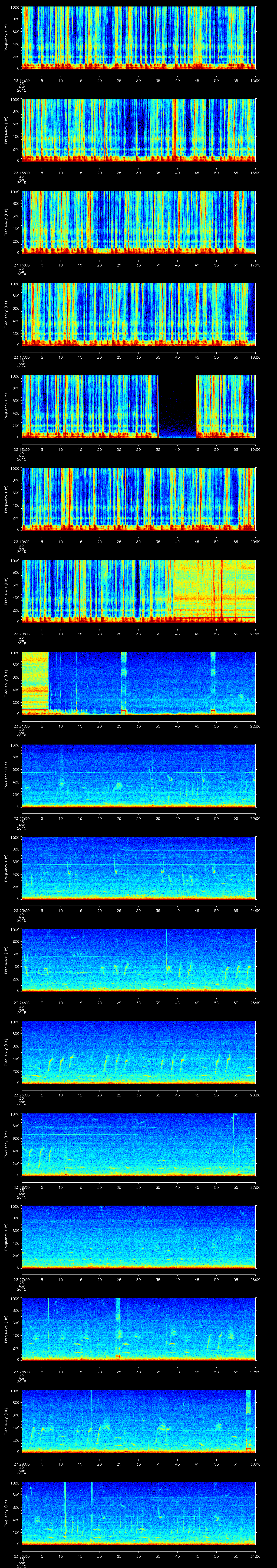Select the spectrogram panel starting at 23:29:00

(x=139, y=1421)
